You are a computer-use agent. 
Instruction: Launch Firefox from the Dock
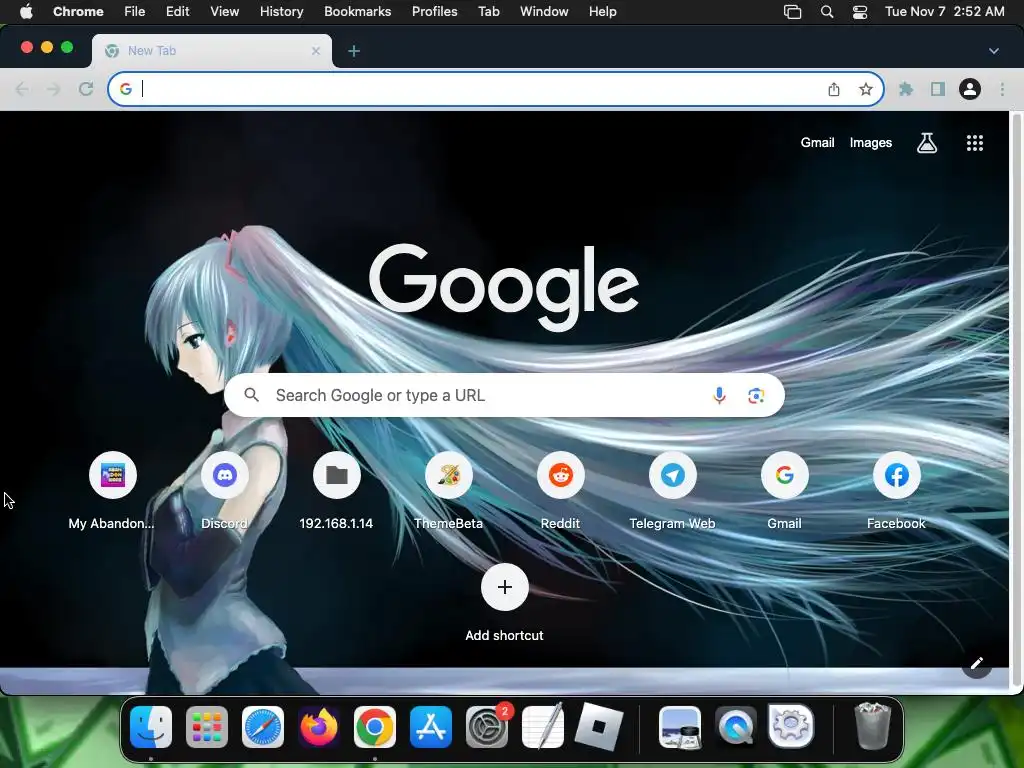(x=319, y=727)
